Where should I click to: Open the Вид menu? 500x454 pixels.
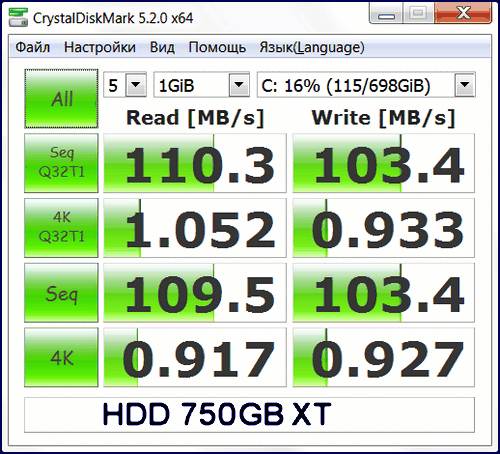coord(162,47)
